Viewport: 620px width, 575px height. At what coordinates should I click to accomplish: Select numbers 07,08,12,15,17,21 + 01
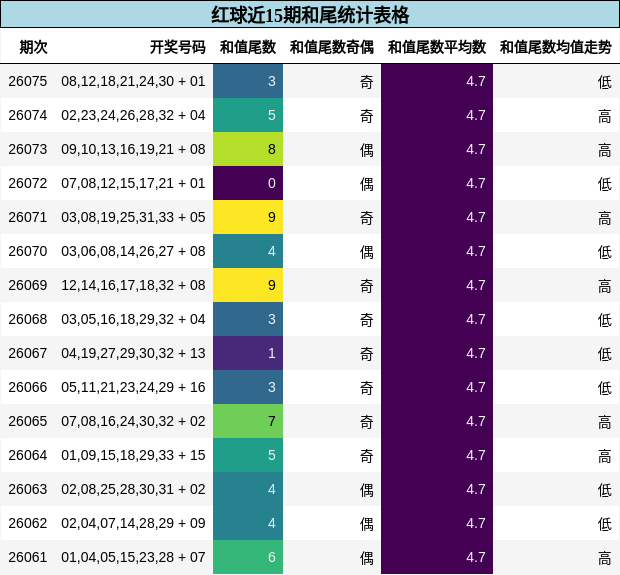coord(133,183)
